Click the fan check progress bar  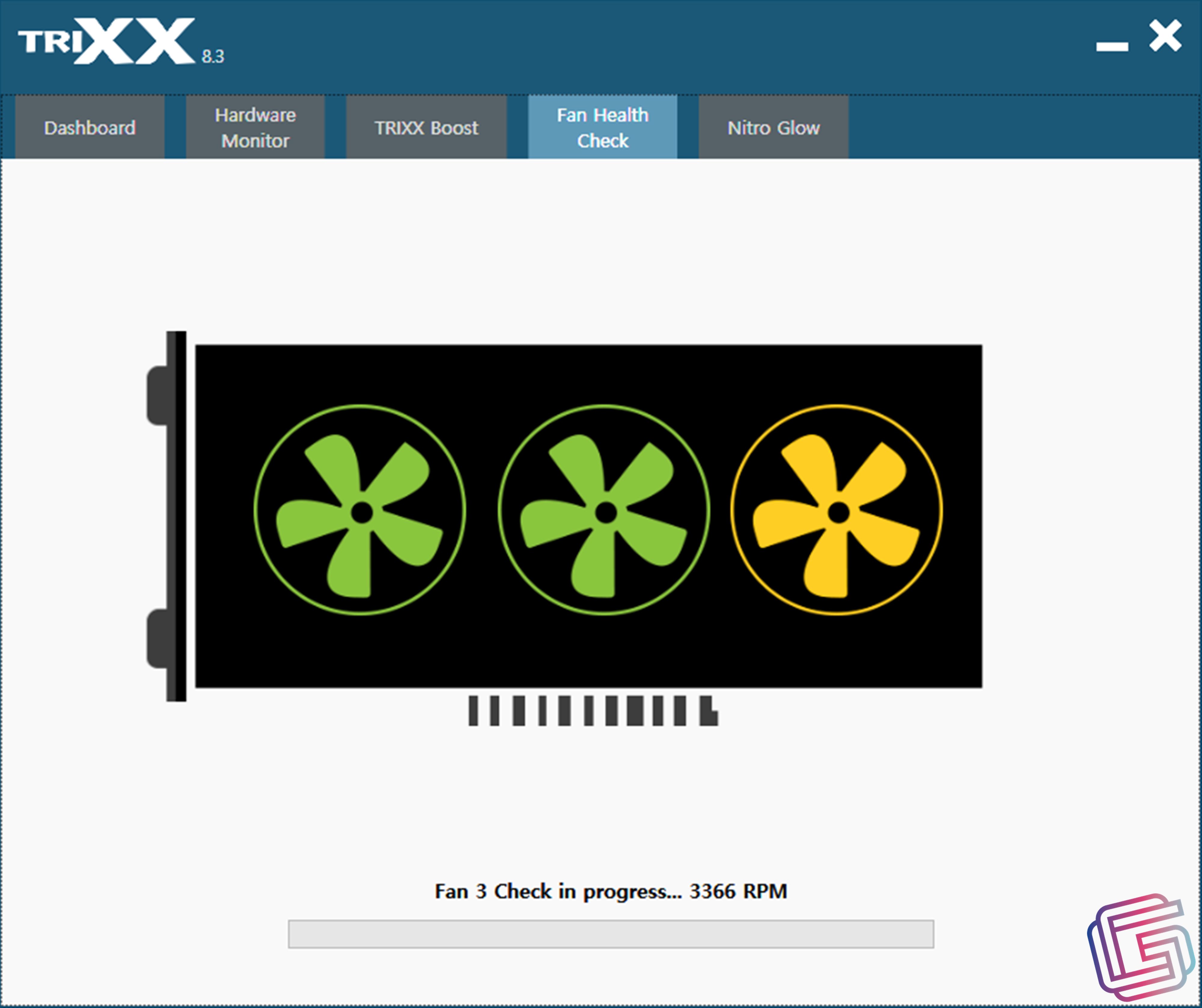[x=611, y=934]
